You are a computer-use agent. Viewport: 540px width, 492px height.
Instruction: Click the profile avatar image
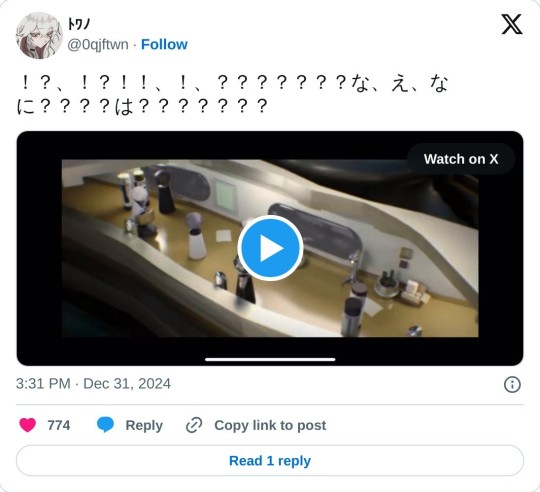point(39,35)
